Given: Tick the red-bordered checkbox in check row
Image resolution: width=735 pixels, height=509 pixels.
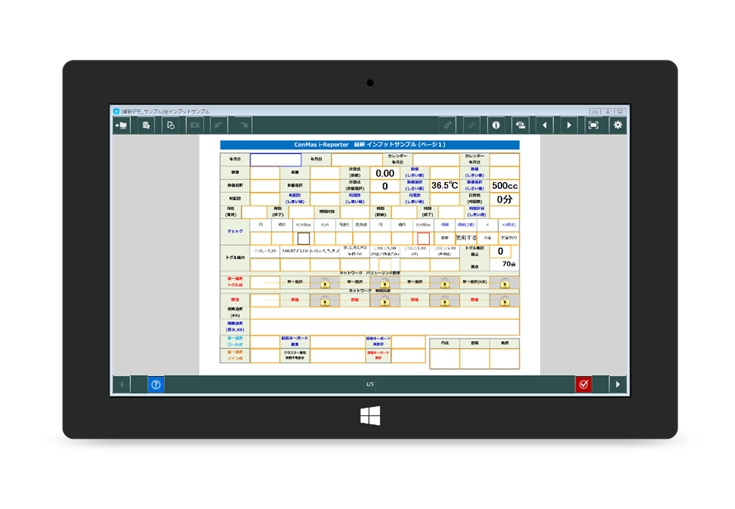Looking at the screenshot, I should 423,238.
